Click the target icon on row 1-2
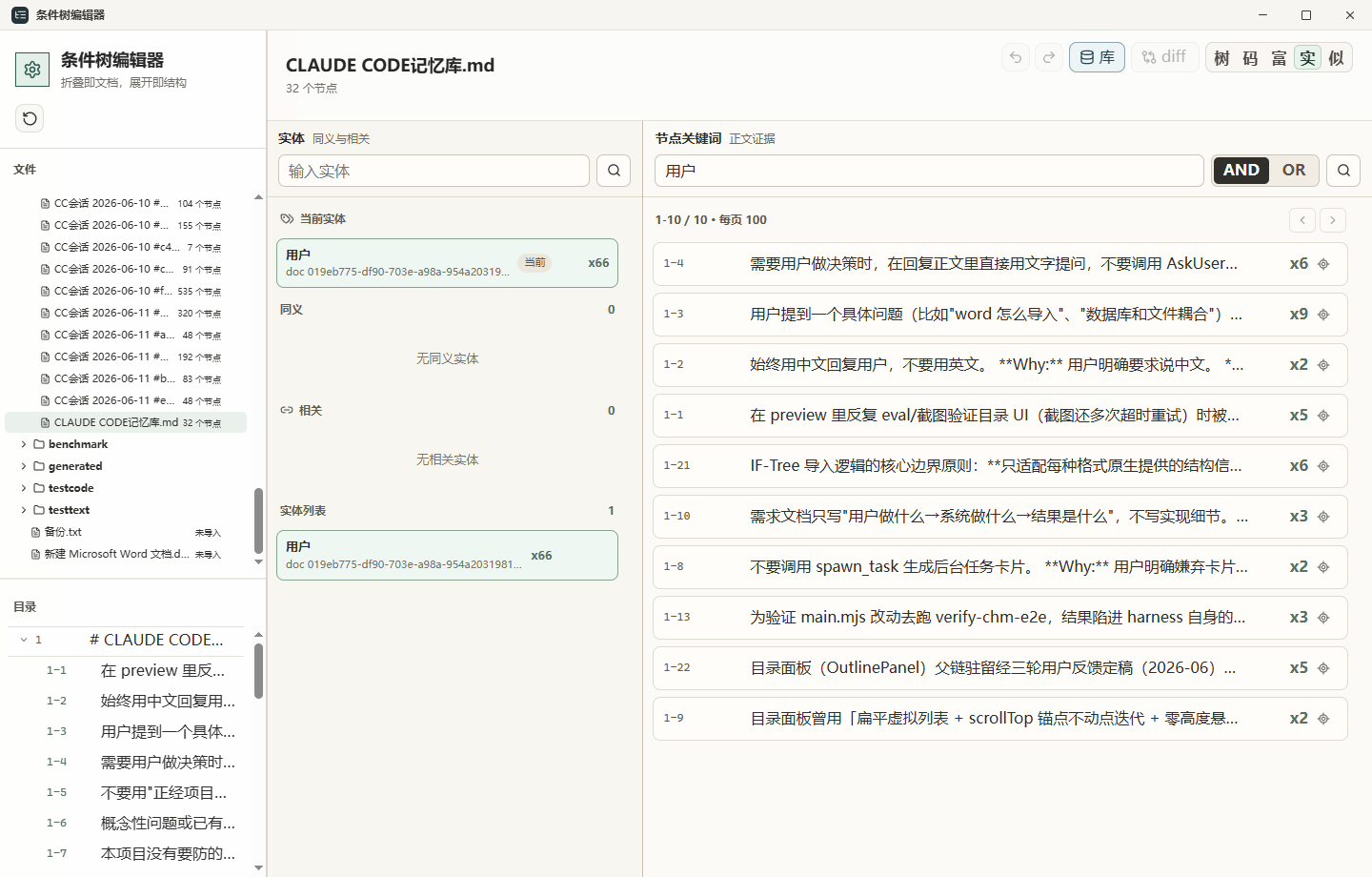 (x=1323, y=365)
